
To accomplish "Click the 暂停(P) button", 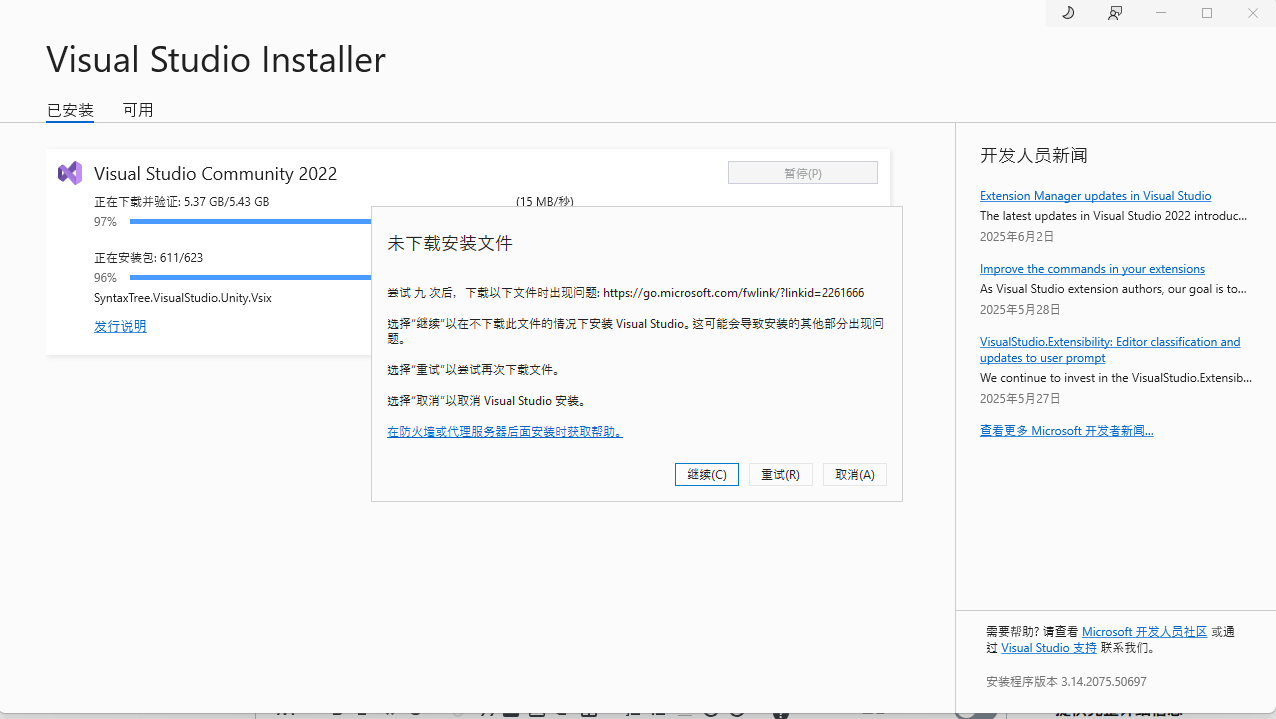I will tap(803, 173).
